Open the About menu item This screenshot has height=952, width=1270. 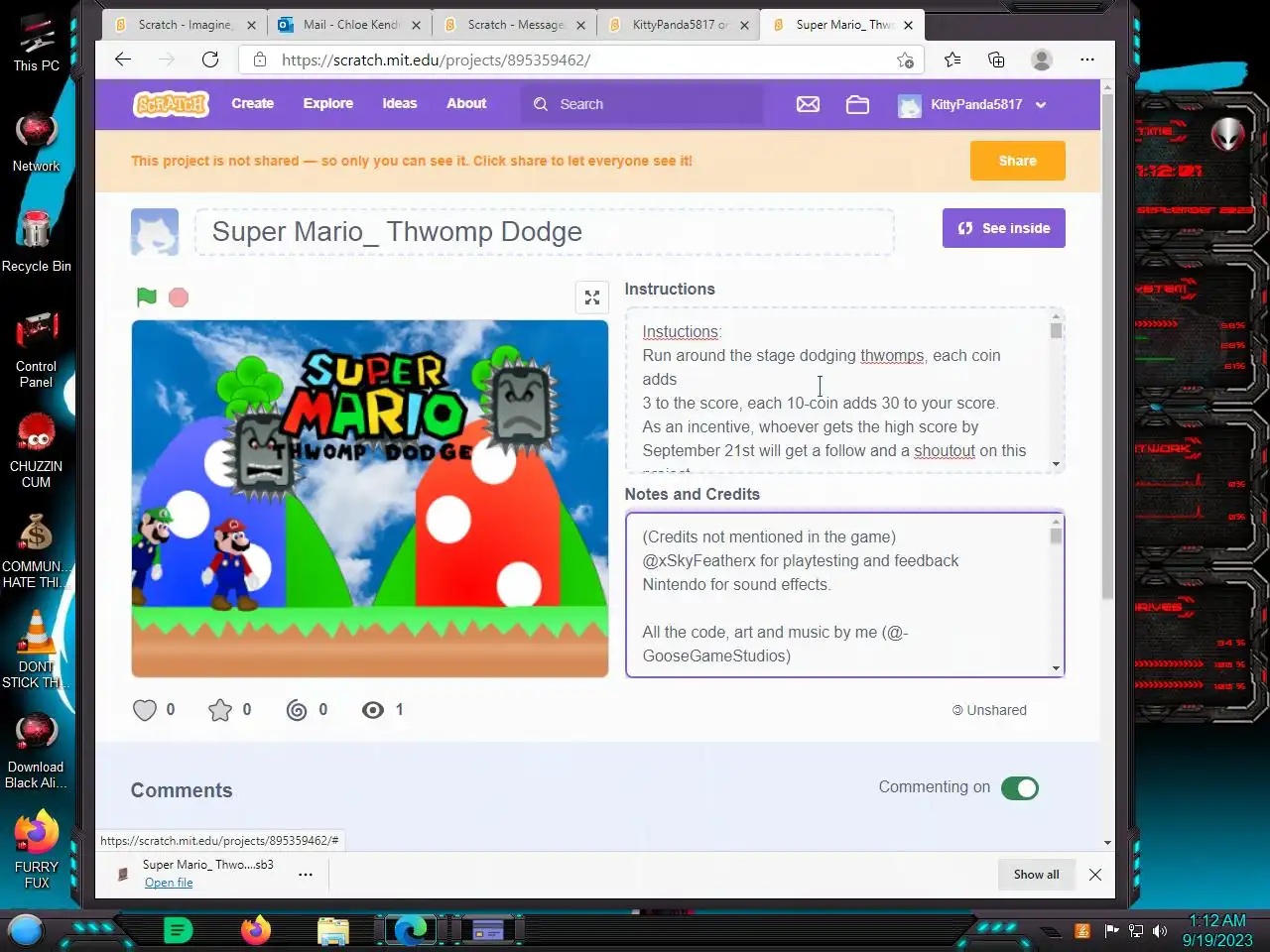466,104
